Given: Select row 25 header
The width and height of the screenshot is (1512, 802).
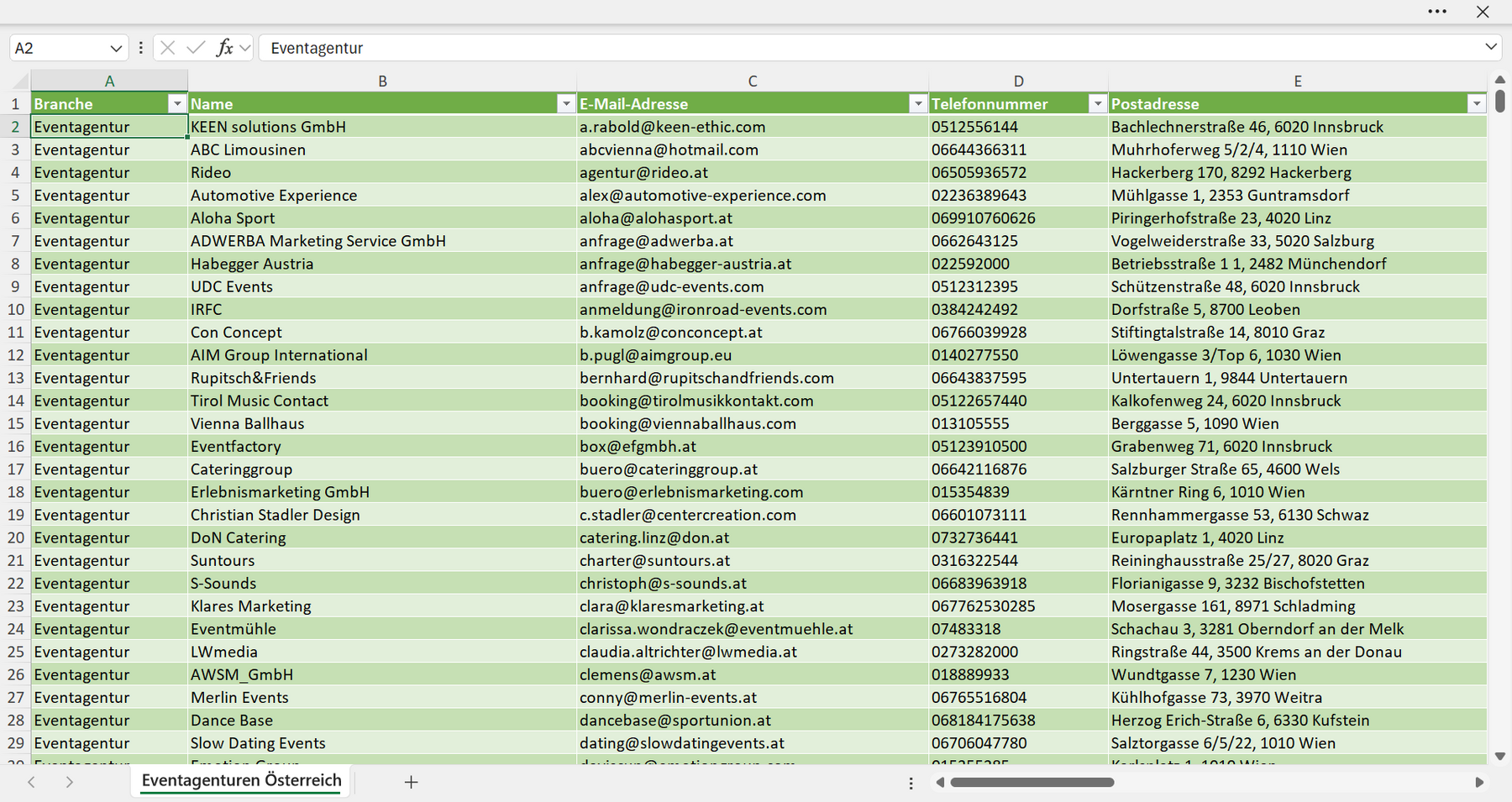Looking at the screenshot, I should (15, 652).
